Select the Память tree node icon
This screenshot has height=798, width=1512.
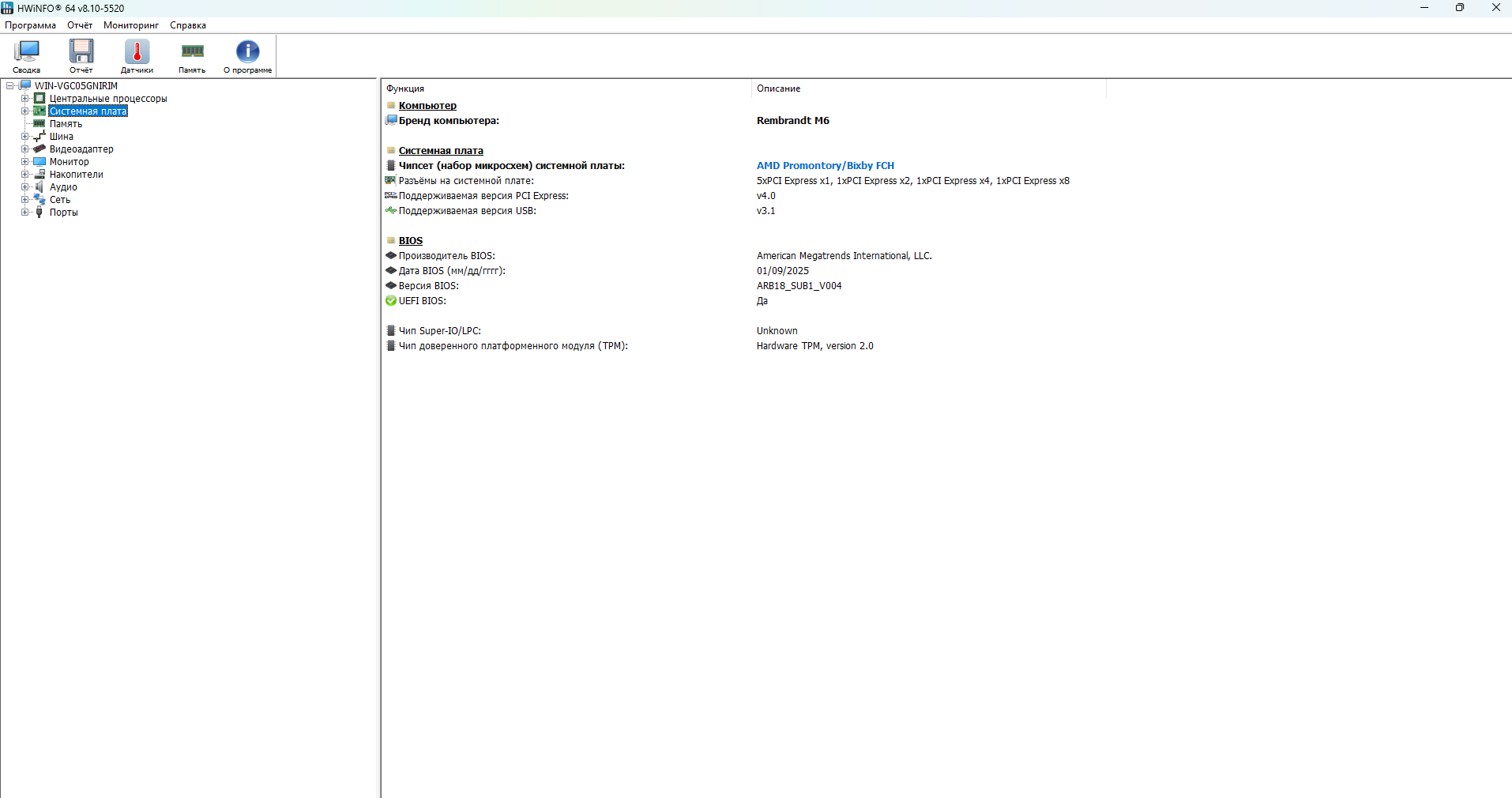(39, 124)
